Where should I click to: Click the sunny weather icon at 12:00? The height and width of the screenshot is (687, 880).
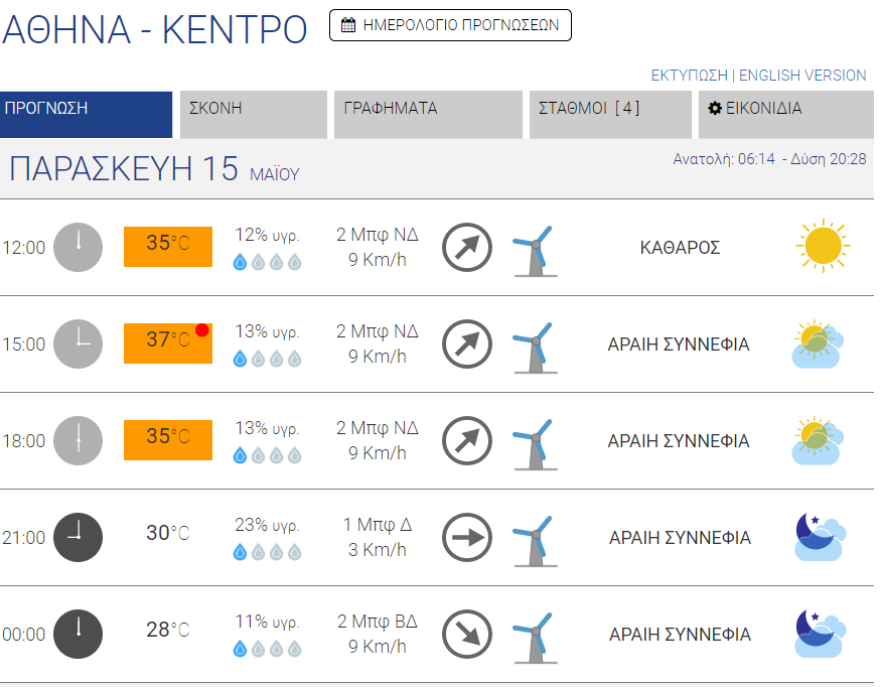click(x=822, y=246)
